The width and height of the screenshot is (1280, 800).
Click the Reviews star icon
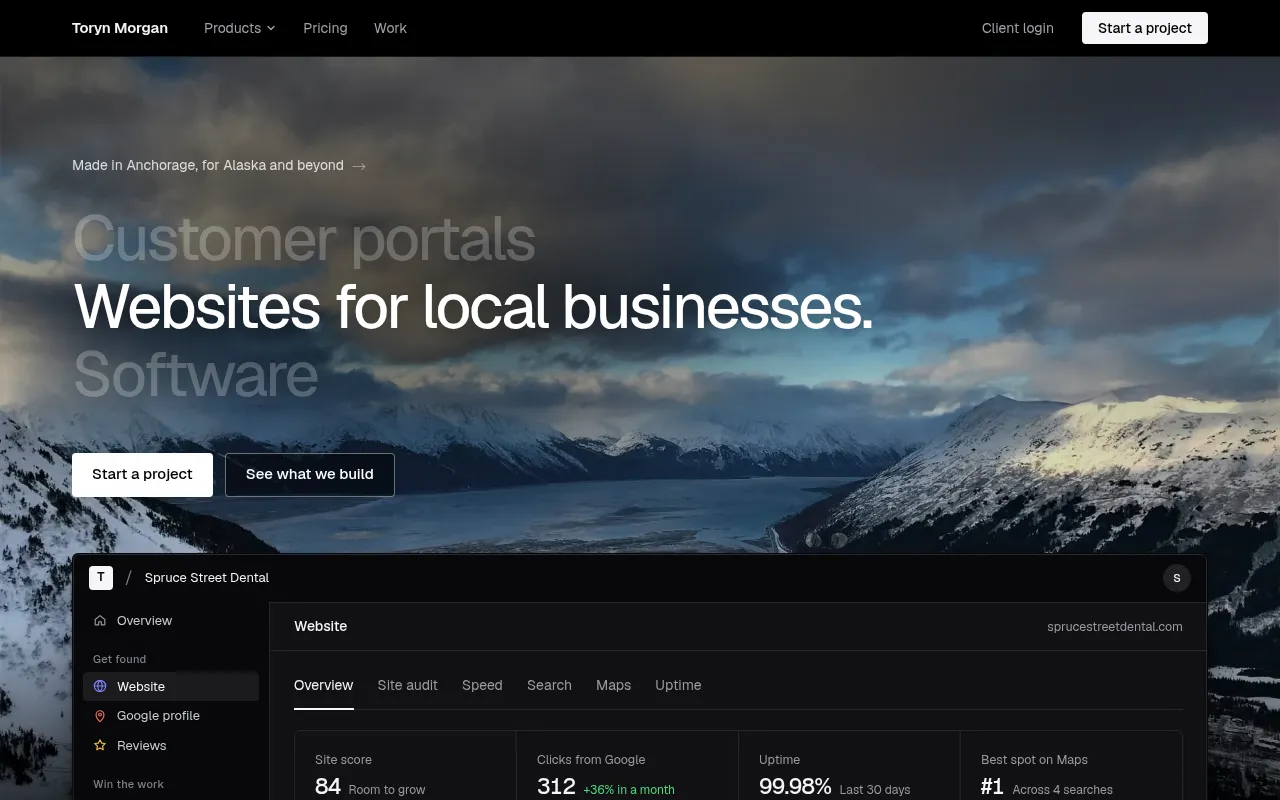(100, 745)
